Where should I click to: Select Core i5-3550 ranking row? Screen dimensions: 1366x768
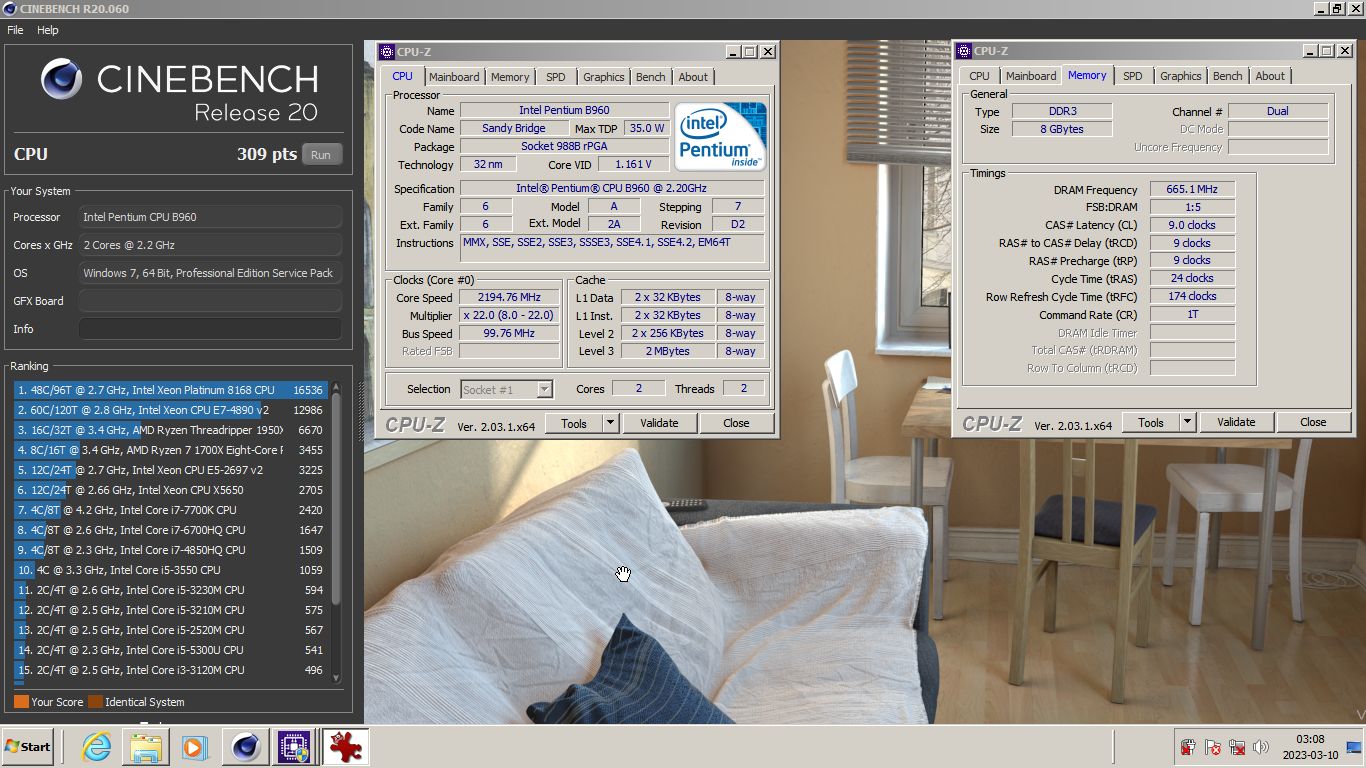point(170,570)
